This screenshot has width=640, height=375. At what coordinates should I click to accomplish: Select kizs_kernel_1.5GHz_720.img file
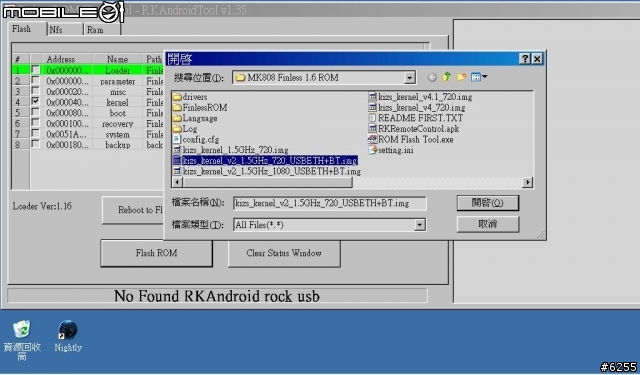[x=231, y=150]
